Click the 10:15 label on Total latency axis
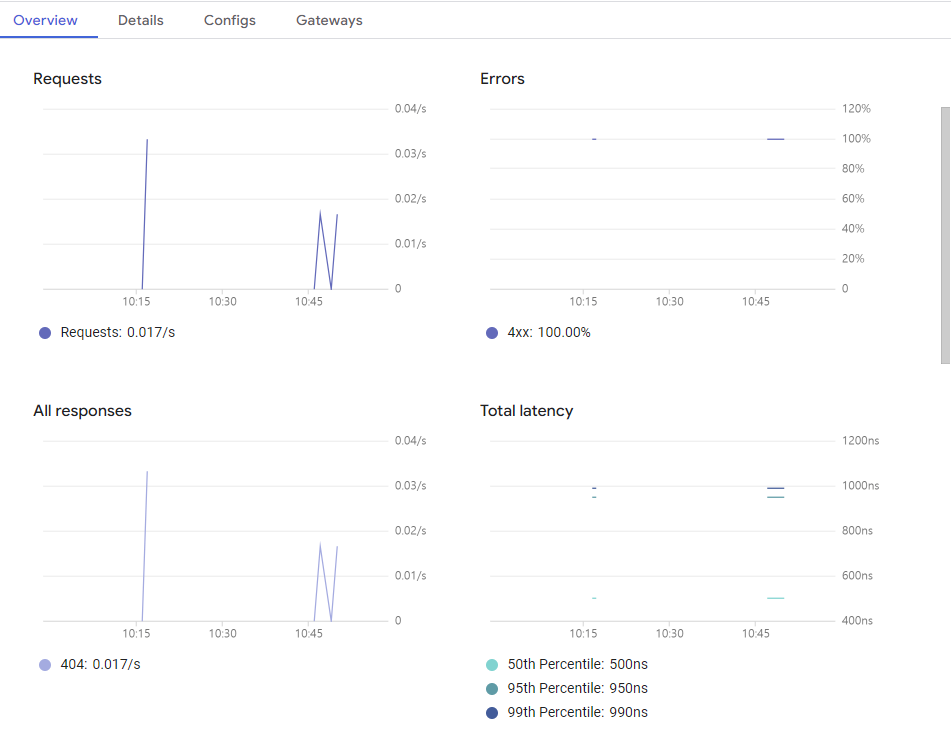 click(x=583, y=633)
